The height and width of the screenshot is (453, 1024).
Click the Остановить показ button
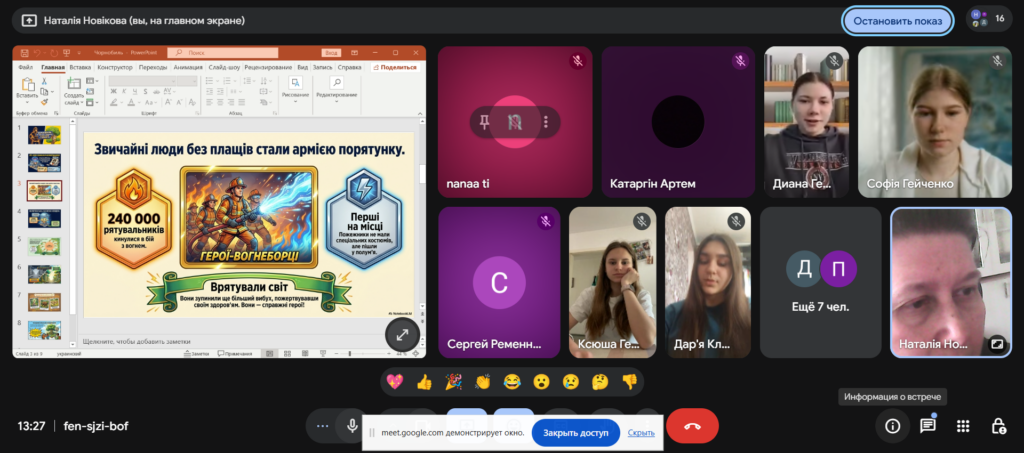896,20
